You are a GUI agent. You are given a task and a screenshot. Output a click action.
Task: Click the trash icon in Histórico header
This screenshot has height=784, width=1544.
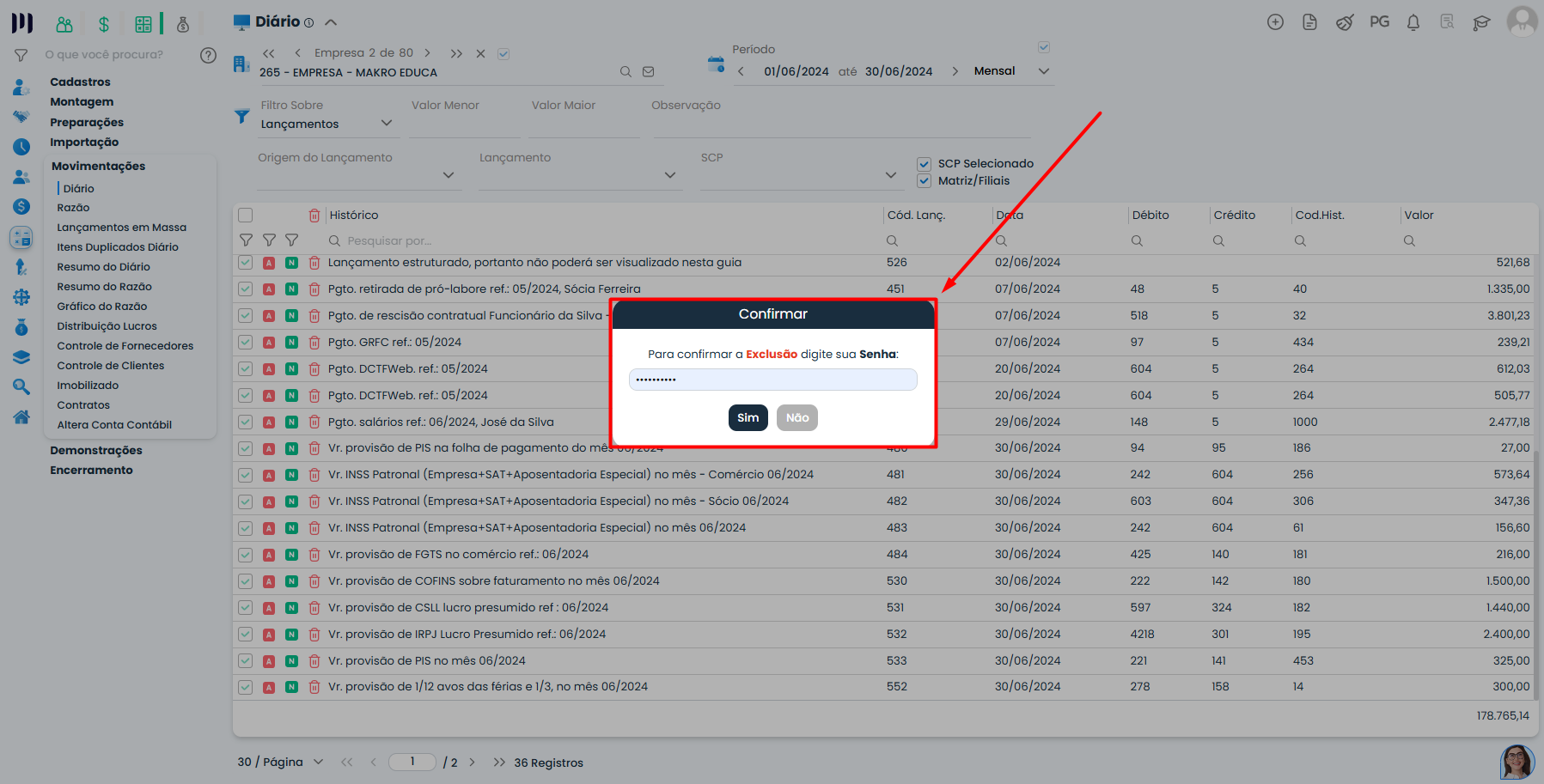coord(314,216)
